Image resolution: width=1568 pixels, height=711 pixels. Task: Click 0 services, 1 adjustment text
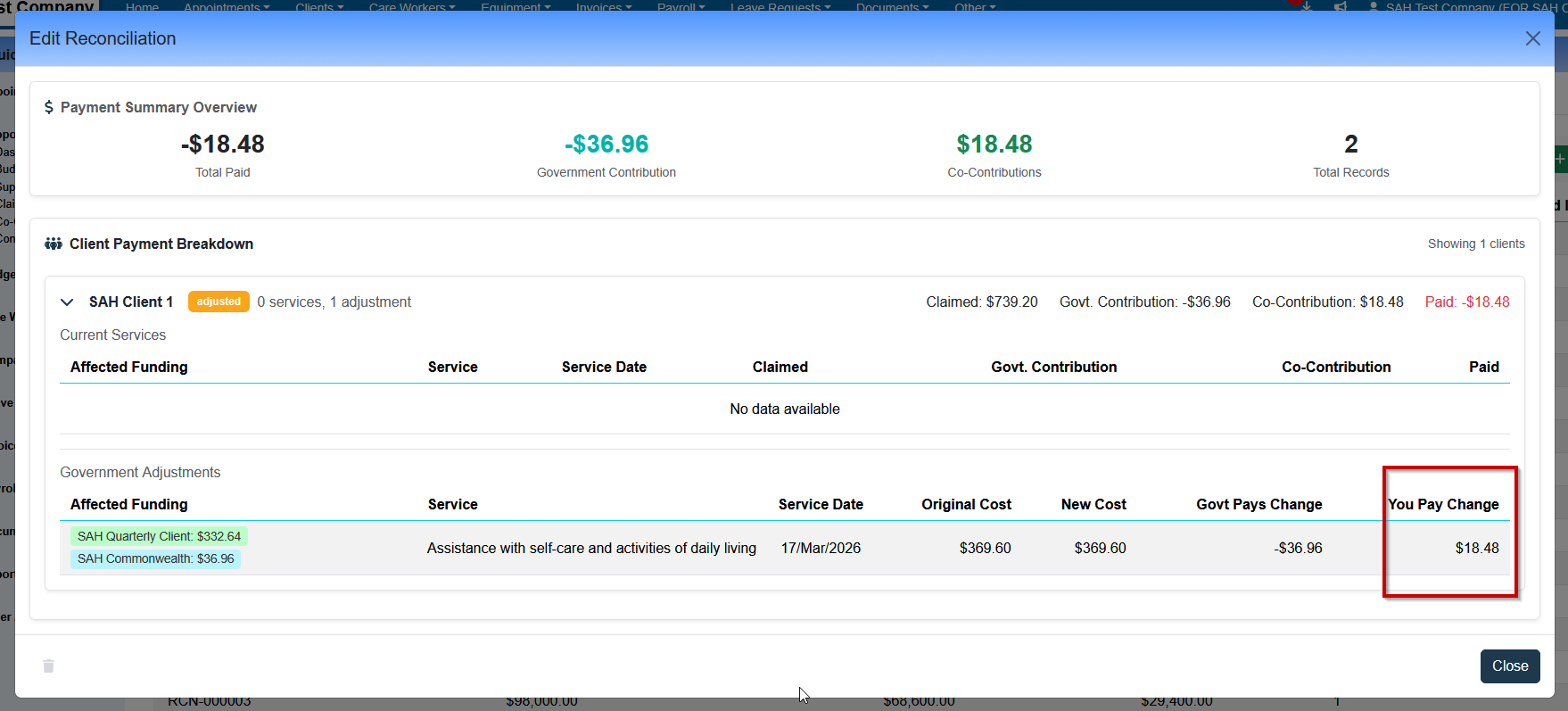click(334, 302)
